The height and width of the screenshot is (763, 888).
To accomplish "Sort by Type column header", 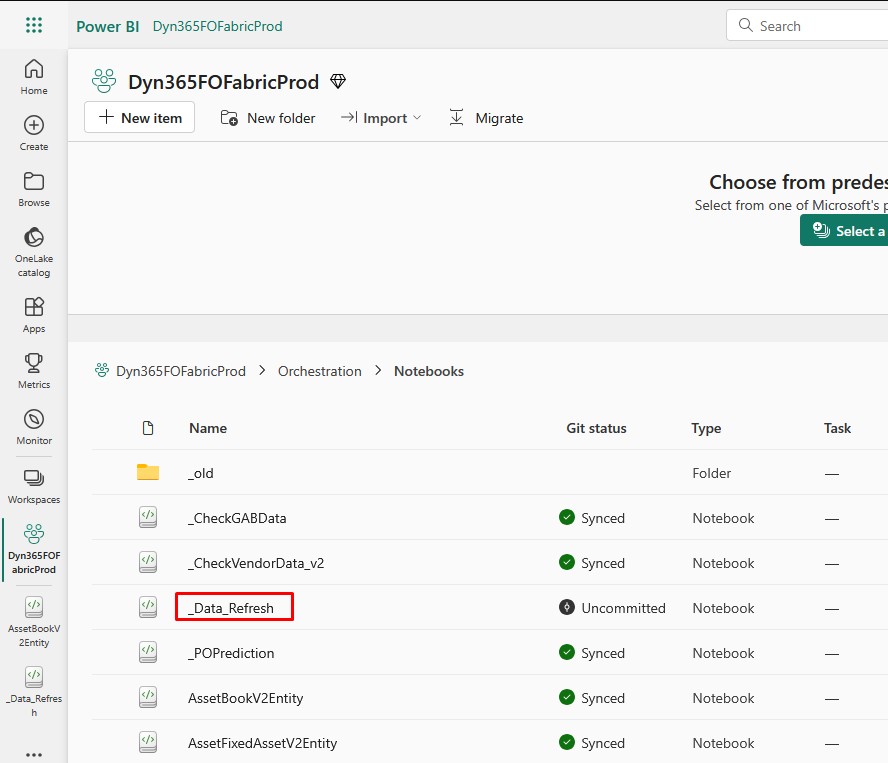I will [706, 428].
